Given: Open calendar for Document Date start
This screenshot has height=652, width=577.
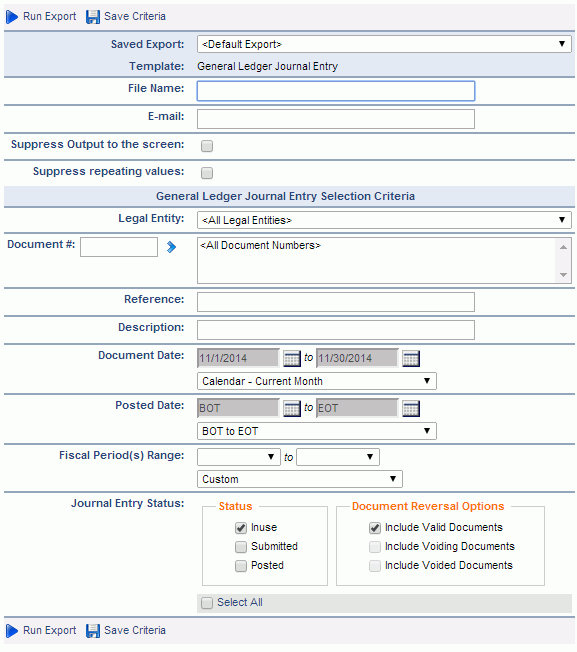Looking at the screenshot, I should (291, 358).
